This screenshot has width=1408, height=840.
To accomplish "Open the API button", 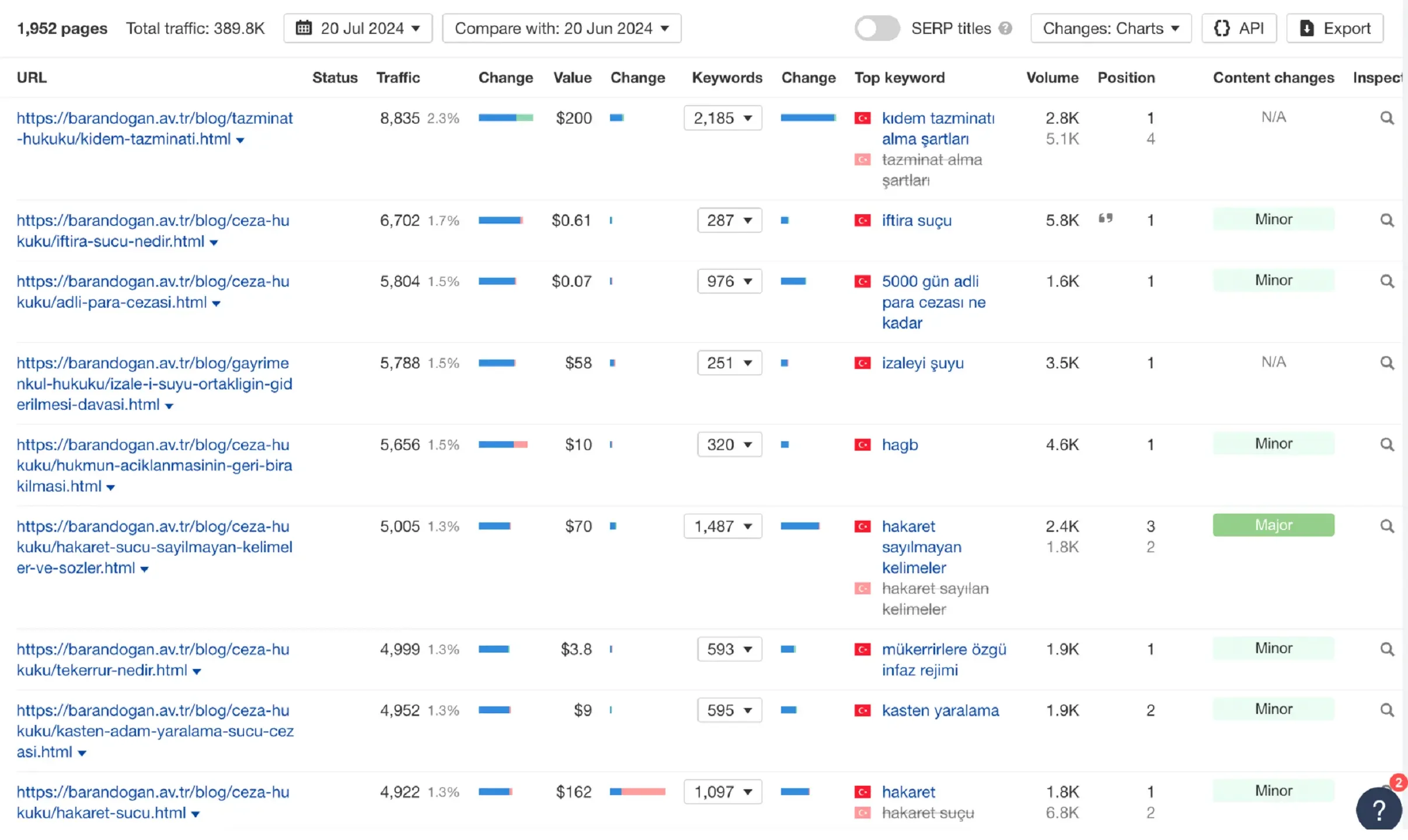I will [x=1239, y=29].
